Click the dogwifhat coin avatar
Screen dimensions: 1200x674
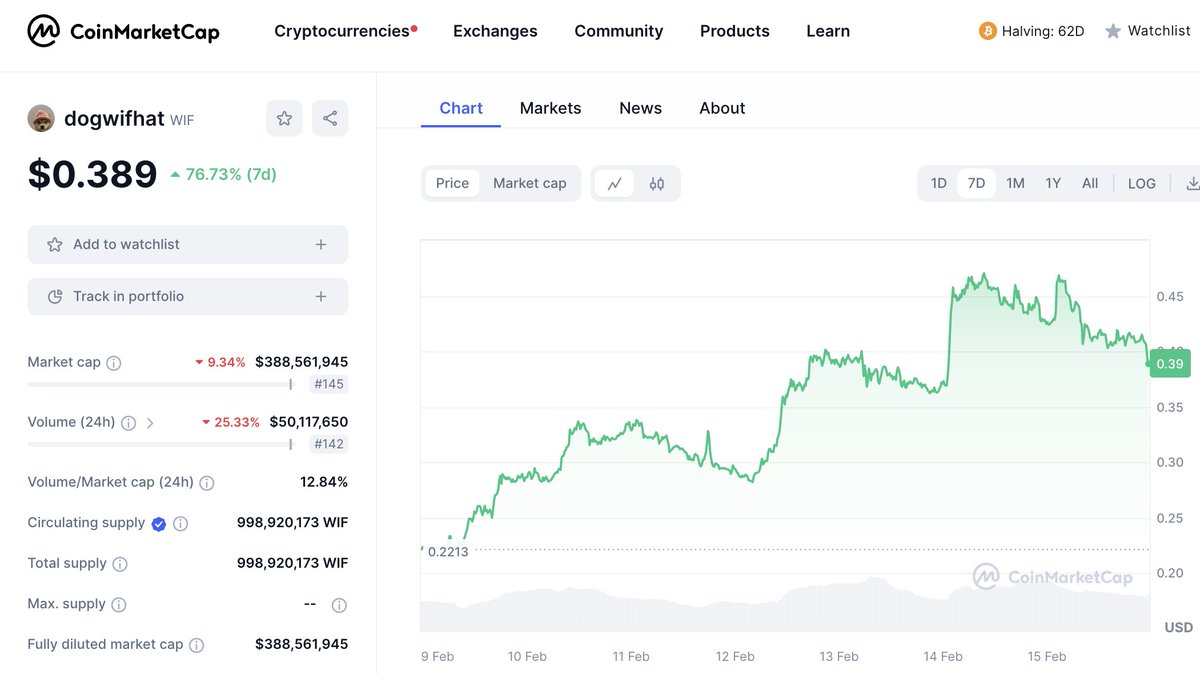[41, 119]
